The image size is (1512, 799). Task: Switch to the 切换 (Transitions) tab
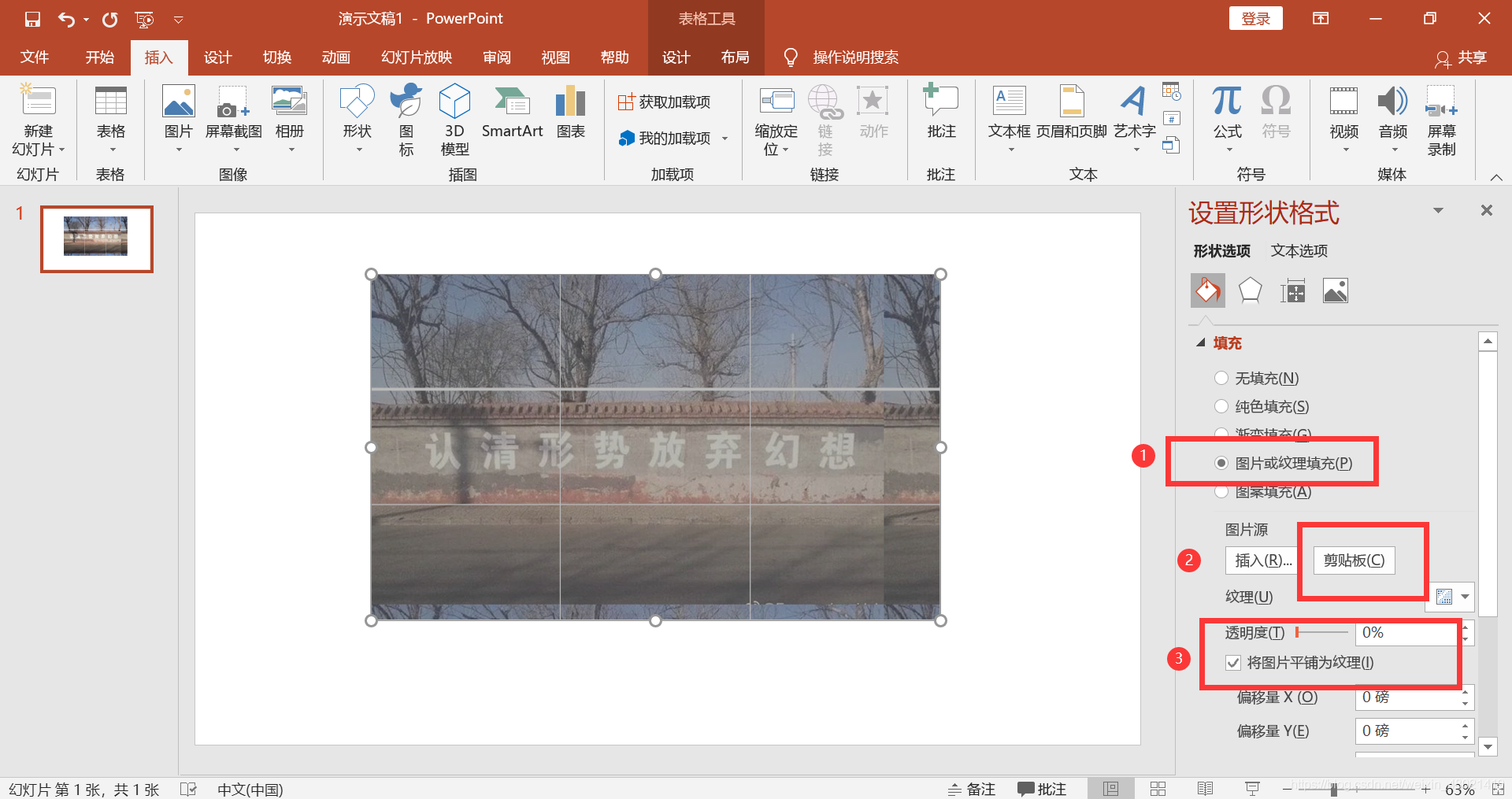pyautogui.click(x=277, y=57)
